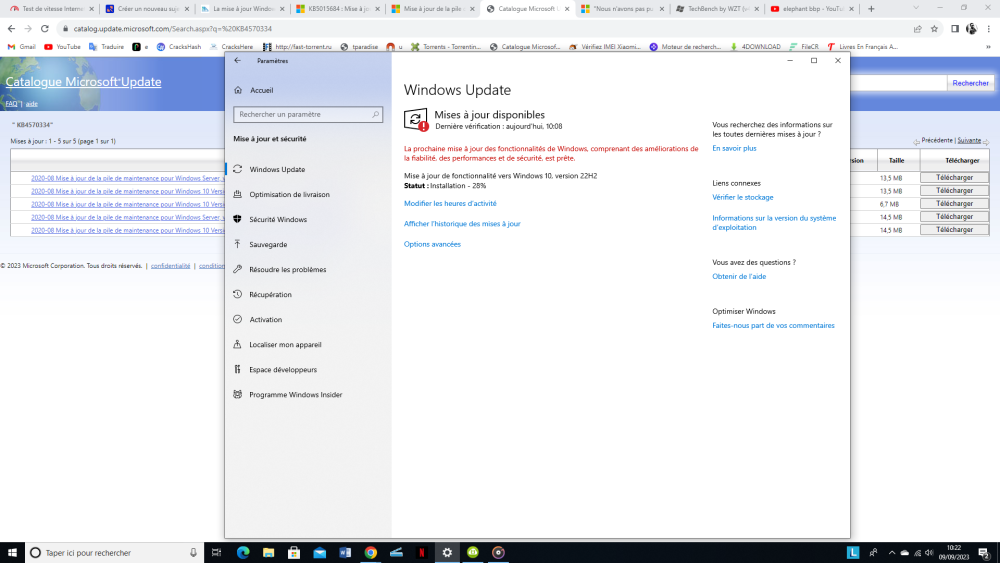Screen dimensions: 1000x563
Task: Open the Traduire bookmark
Action: pyautogui.click(x=107, y=47)
